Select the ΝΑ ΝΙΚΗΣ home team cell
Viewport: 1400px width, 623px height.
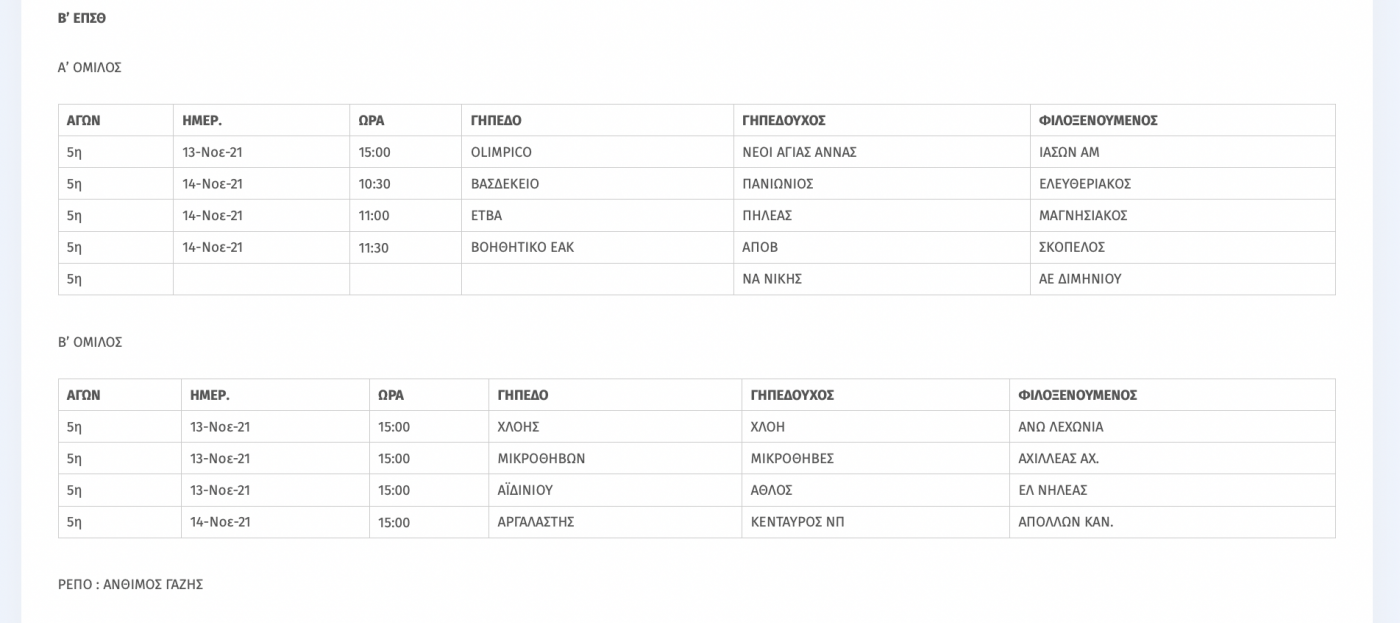[x=882, y=279]
